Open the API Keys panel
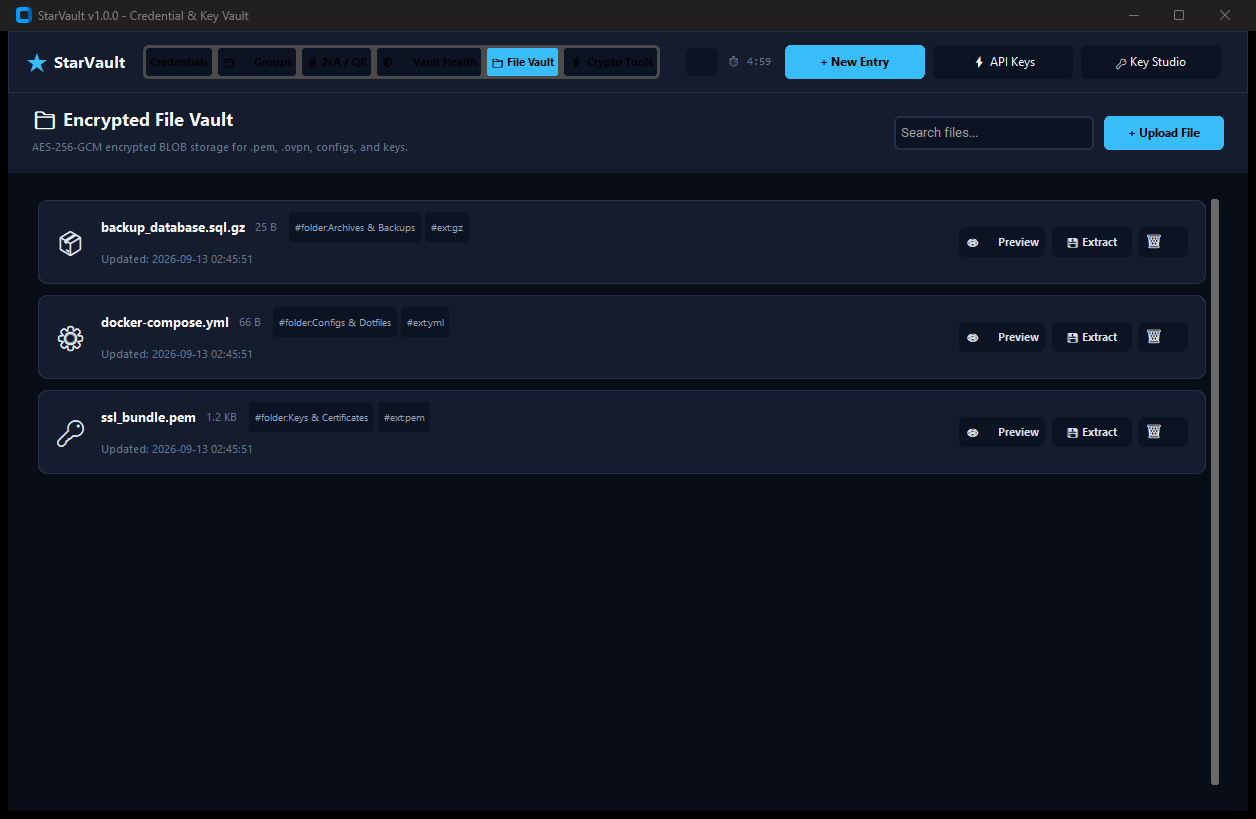 (x=1003, y=62)
